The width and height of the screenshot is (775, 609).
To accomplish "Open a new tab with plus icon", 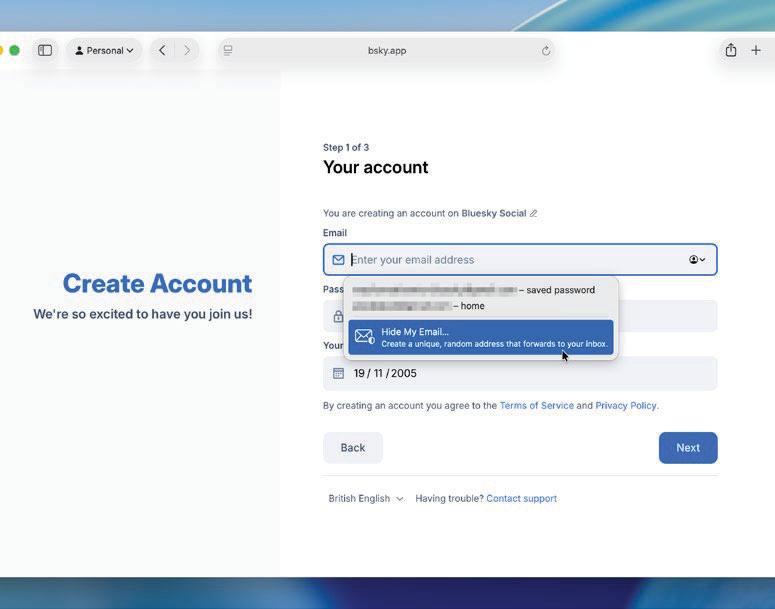I will 756,50.
